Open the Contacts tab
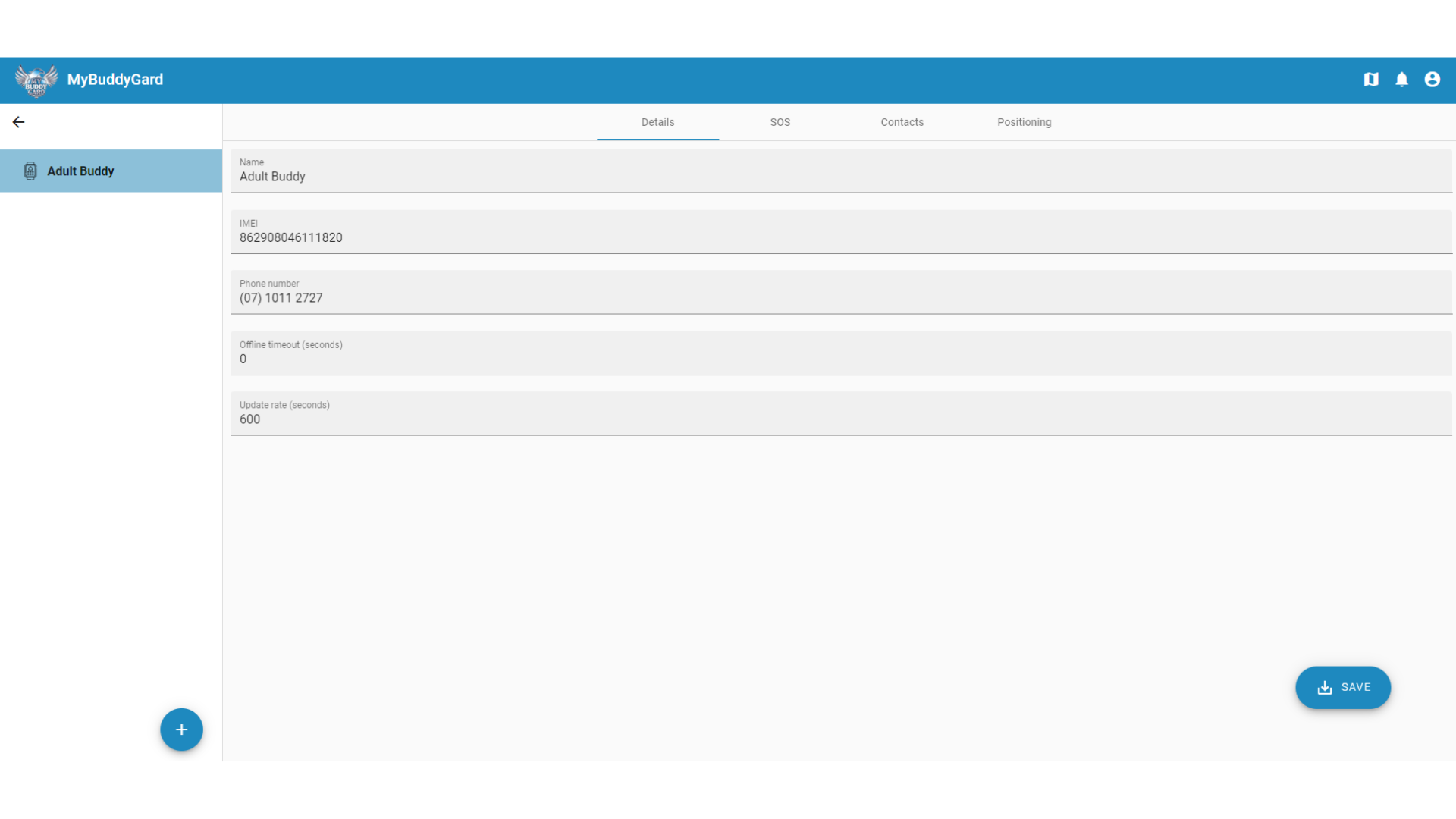The height and width of the screenshot is (819, 1456). point(902,122)
